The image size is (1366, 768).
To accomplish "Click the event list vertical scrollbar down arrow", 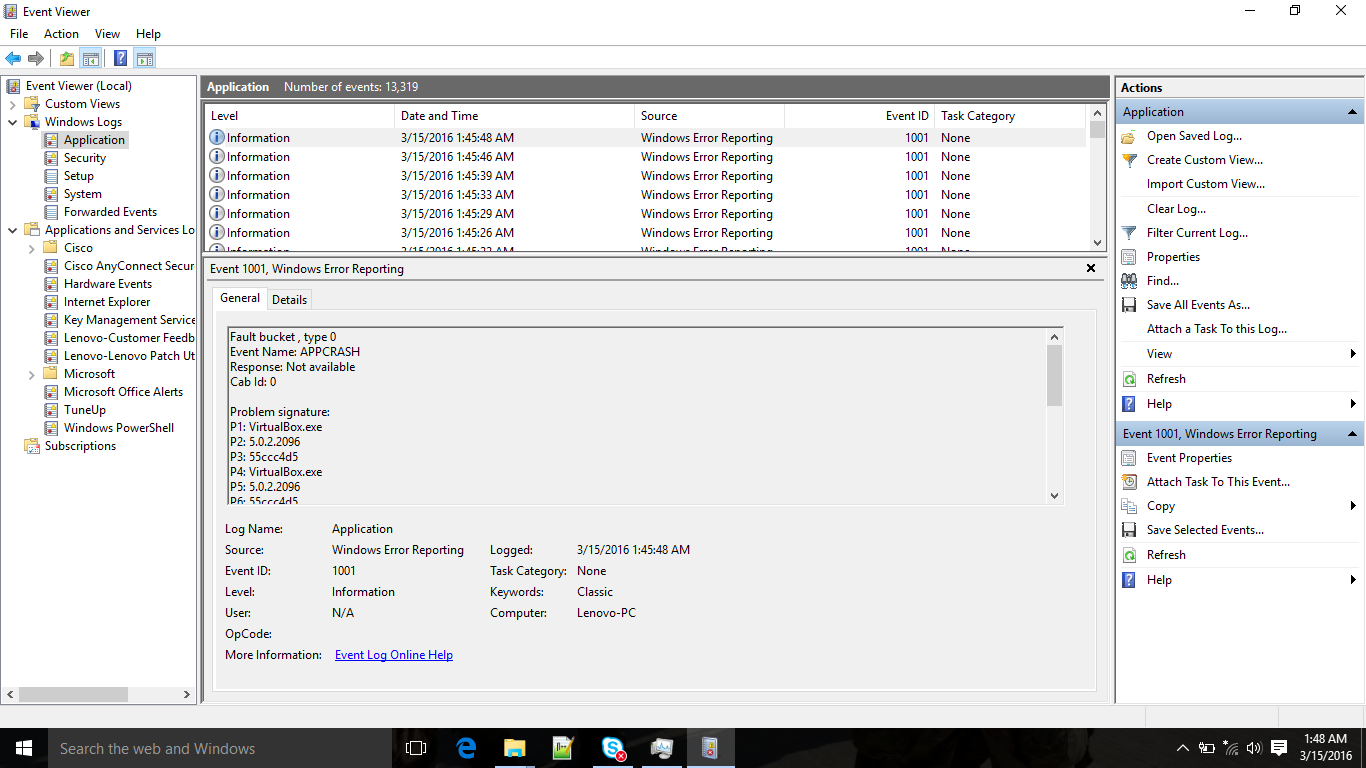I will click(x=1097, y=242).
